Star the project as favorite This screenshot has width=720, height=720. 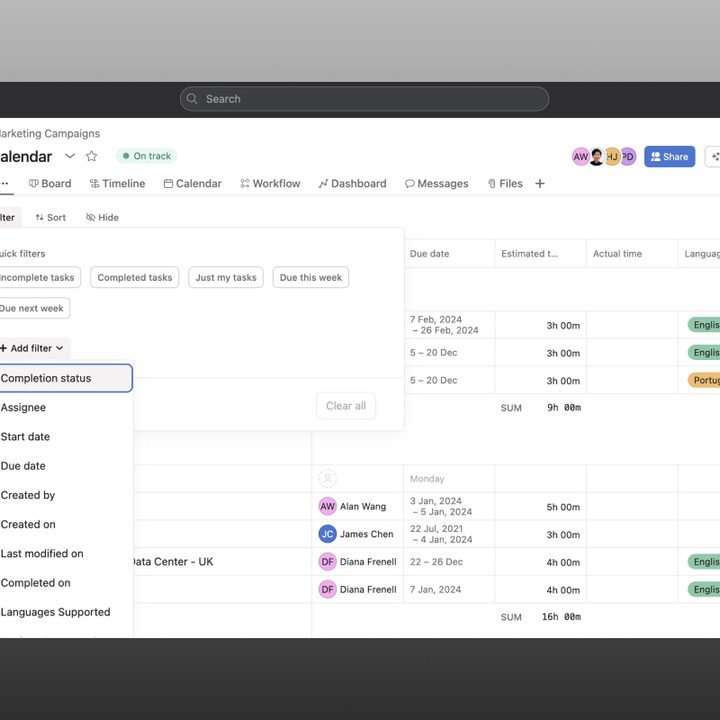91,156
